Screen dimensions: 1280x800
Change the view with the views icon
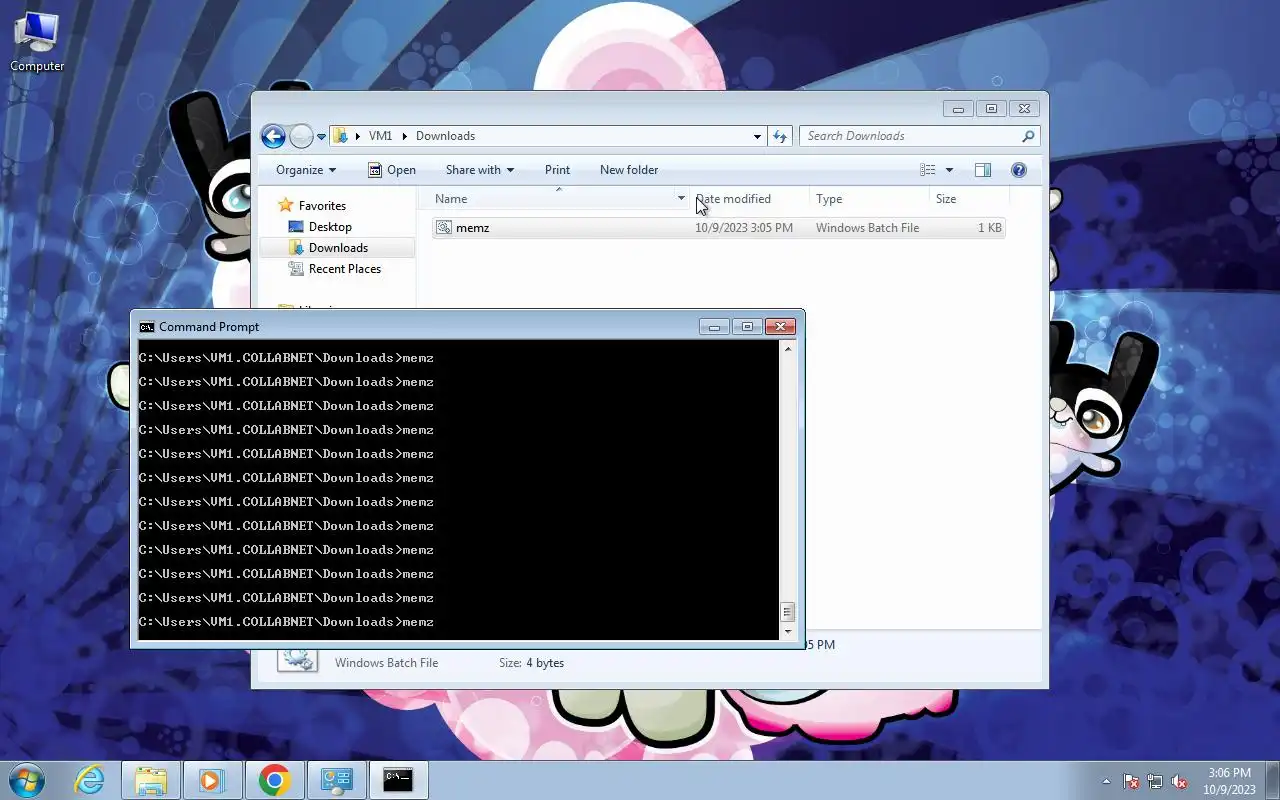pos(928,170)
